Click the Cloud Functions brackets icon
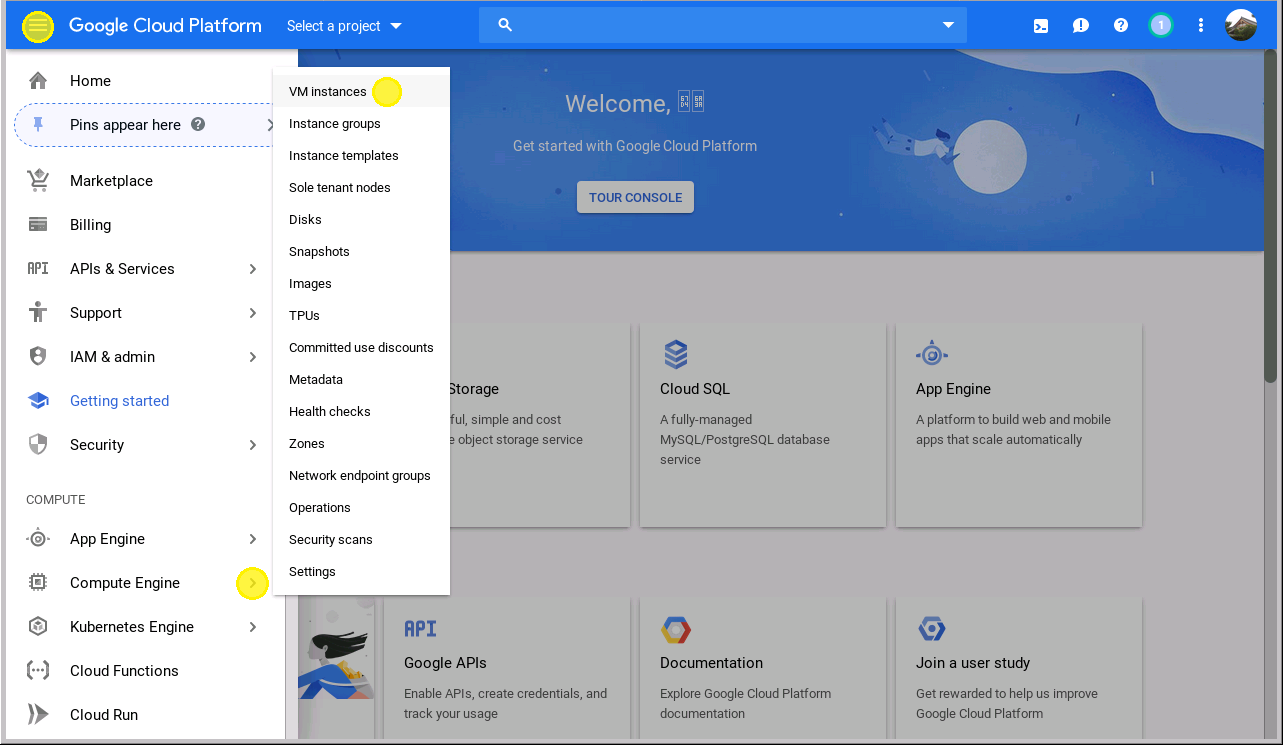The image size is (1283, 745). [38, 671]
